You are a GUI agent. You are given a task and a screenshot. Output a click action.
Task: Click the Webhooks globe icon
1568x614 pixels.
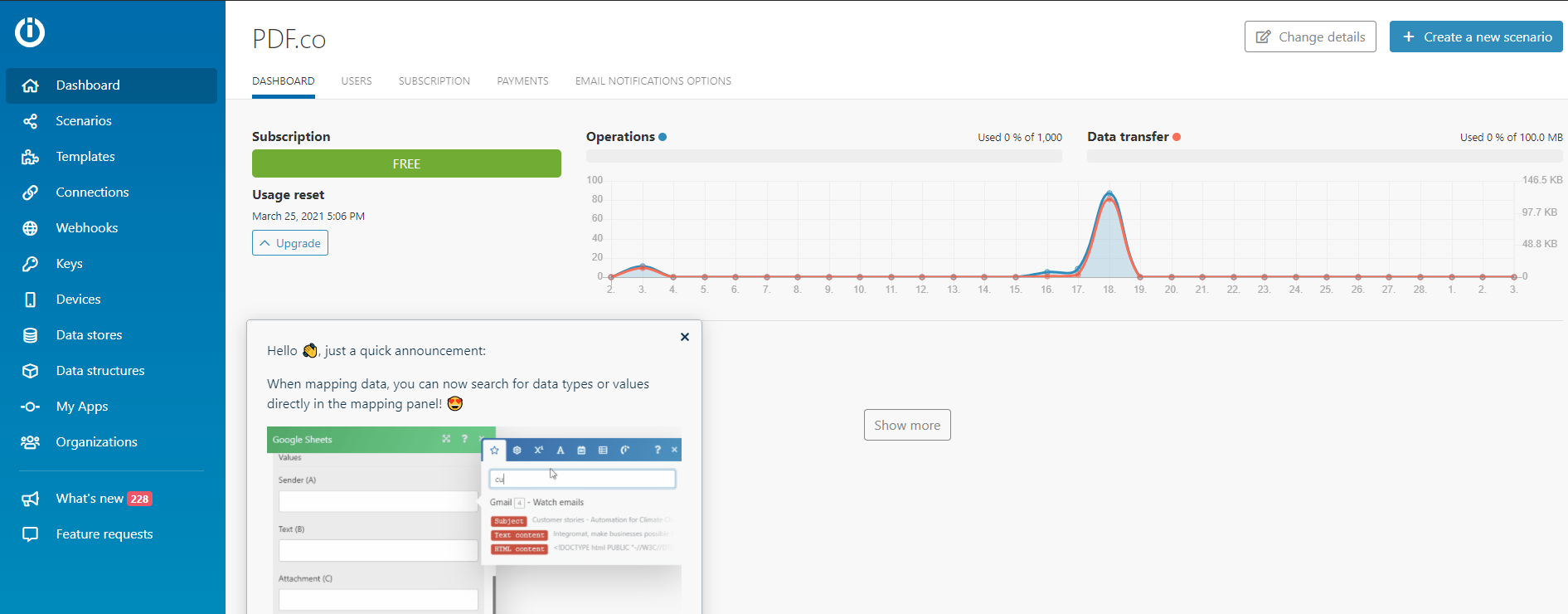[31, 228]
